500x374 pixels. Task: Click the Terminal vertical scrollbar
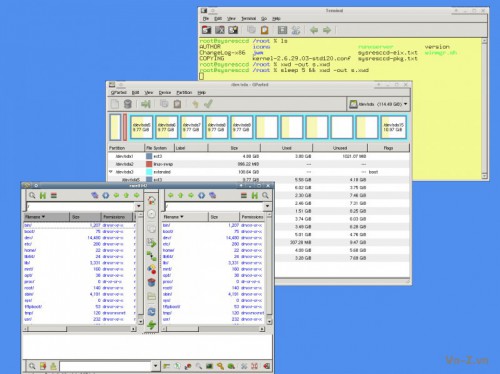pos(484,109)
